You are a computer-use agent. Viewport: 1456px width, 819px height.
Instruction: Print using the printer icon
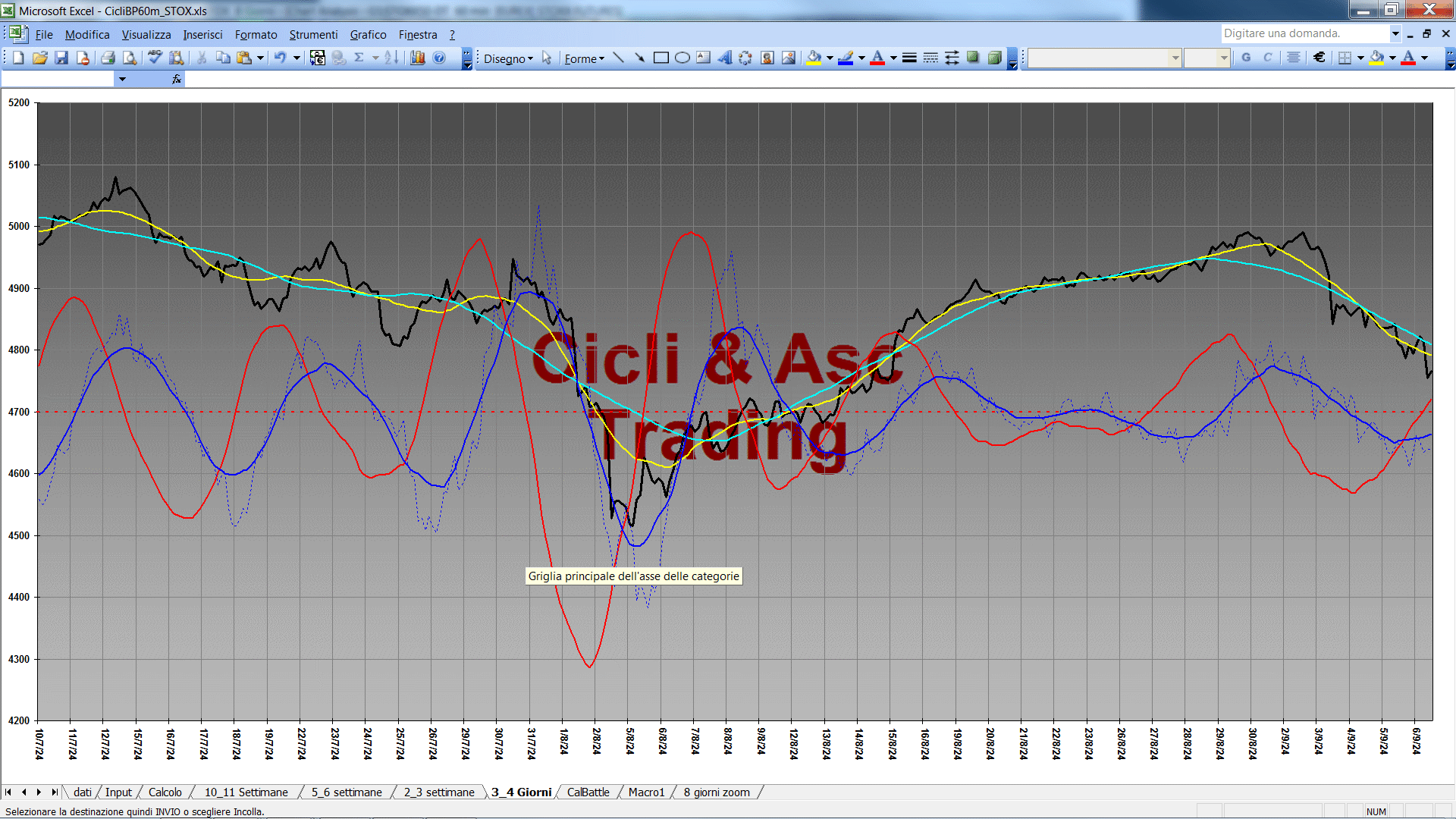108,58
